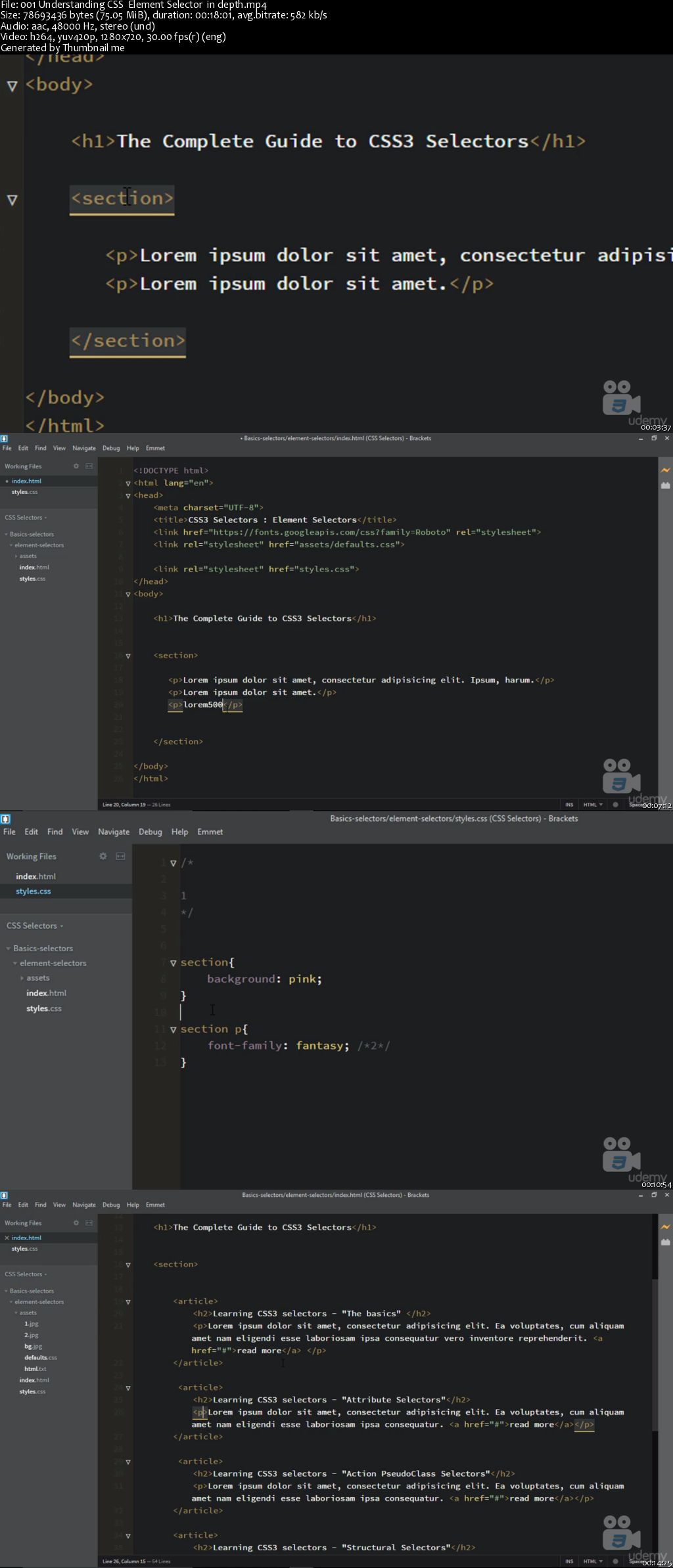Toggle INS insert mode in 00:14:25 status bar
The image size is (673, 1568).
point(569,1561)
